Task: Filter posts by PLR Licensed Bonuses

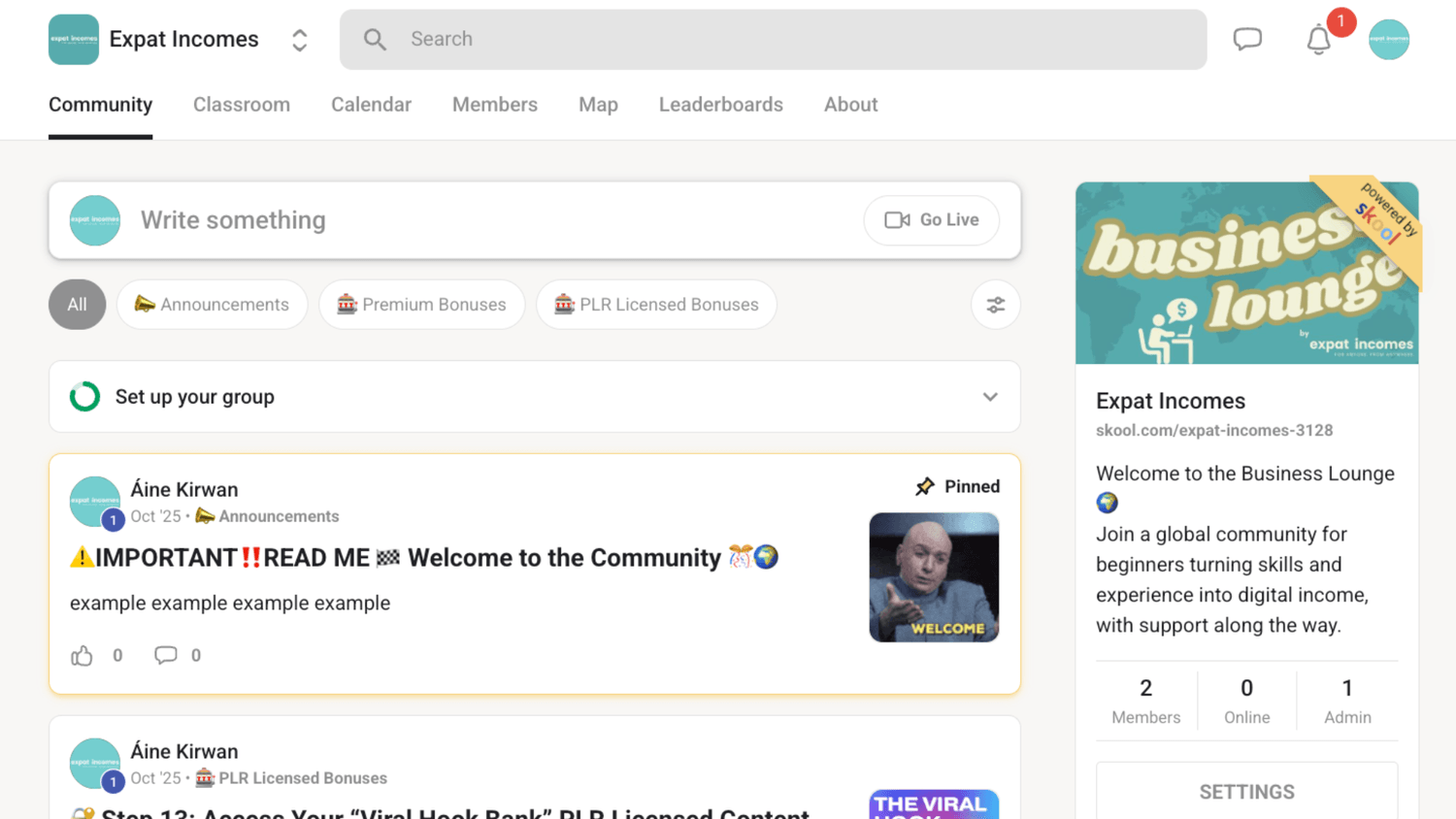Action: click(657, 305)
